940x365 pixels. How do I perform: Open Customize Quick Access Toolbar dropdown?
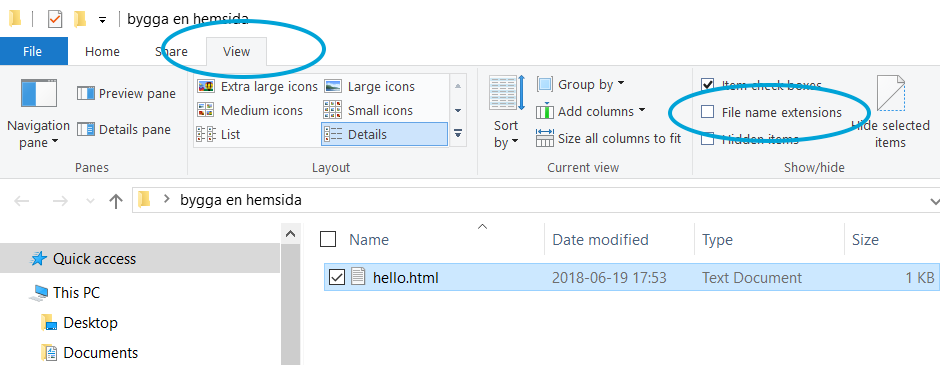pyautogui.click(x=103, y=20)
